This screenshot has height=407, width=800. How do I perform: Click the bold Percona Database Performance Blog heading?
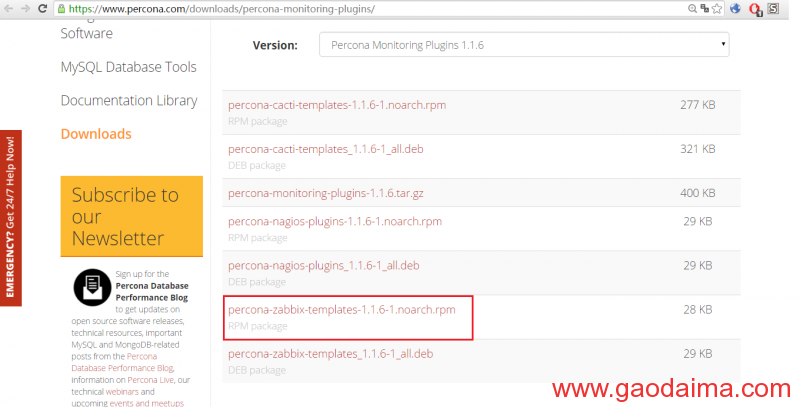click(152, 292)
